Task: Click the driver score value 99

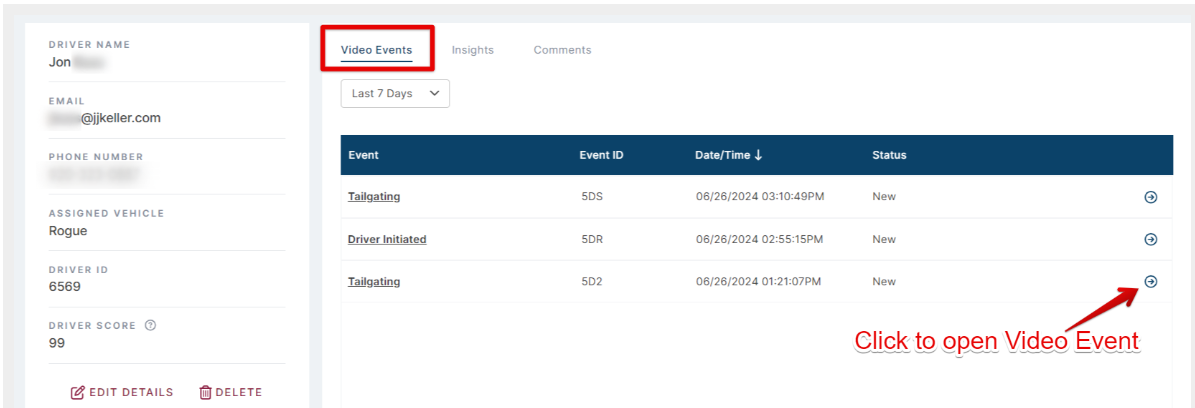Action: click(57, 343)
